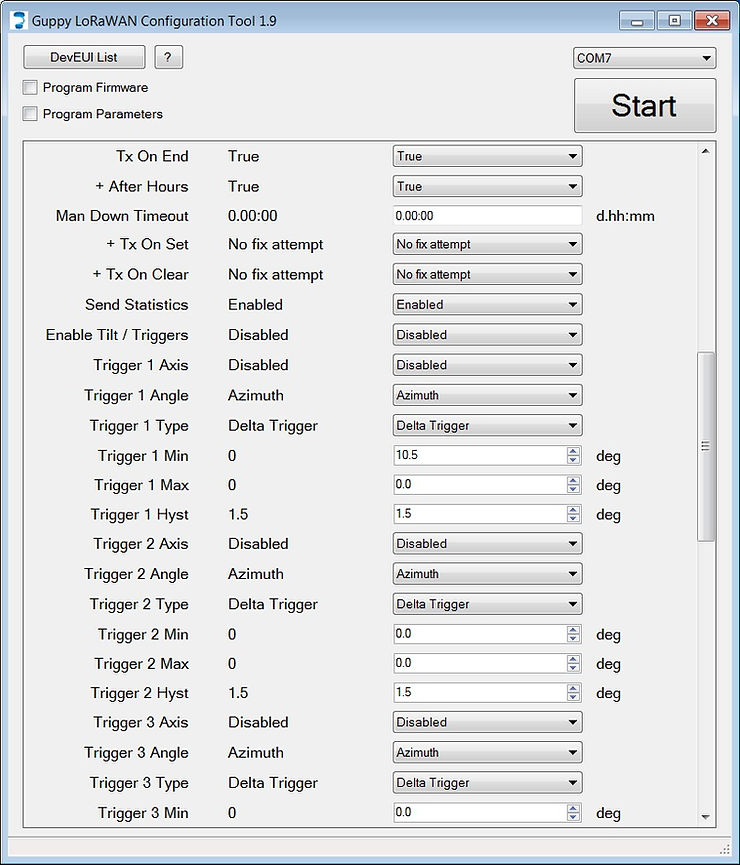This screenshot has height=865, width=740.
Task: Increase Trigger 2 Max with up arrow
Action: click(x=573, y=659)
